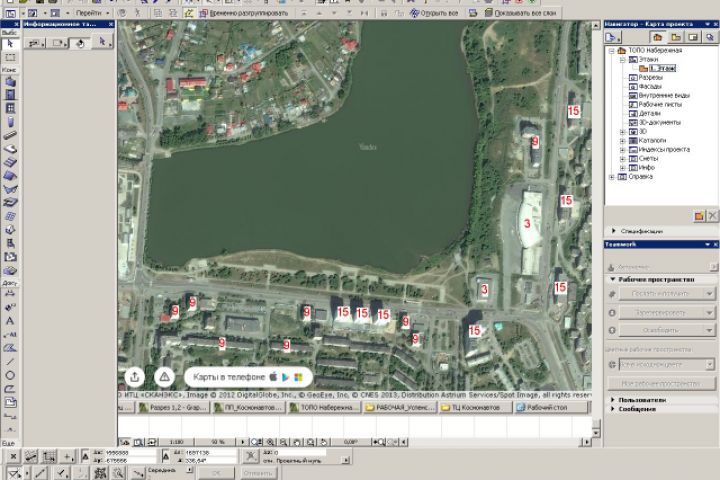Click zoom out magnifier in bottom bar
The image size is (720, 480).
[x=284, y=442]
